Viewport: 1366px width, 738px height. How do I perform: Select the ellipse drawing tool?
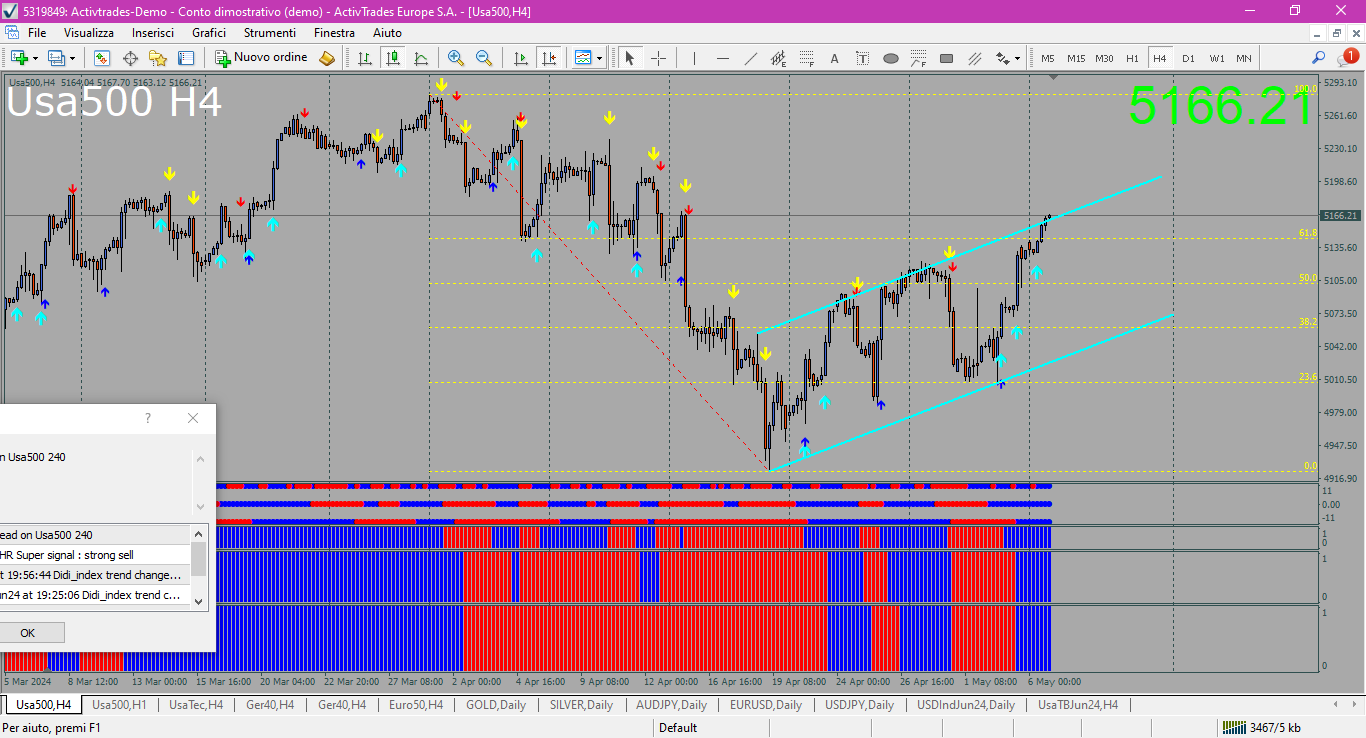[x=890, y=58]
